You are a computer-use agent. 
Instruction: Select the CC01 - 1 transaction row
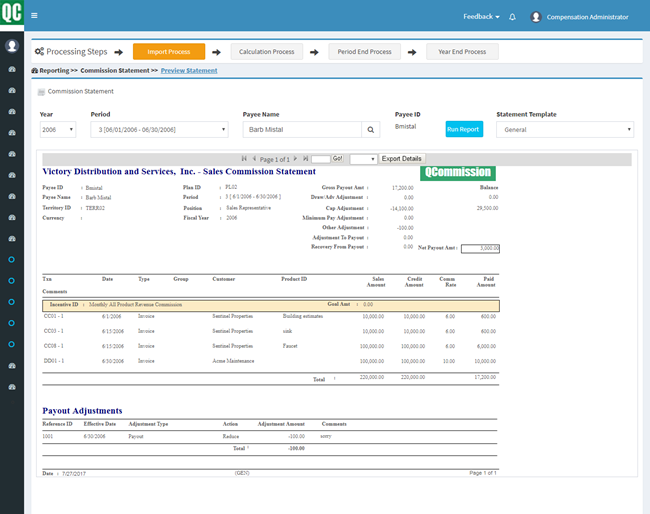pos(270,316)
